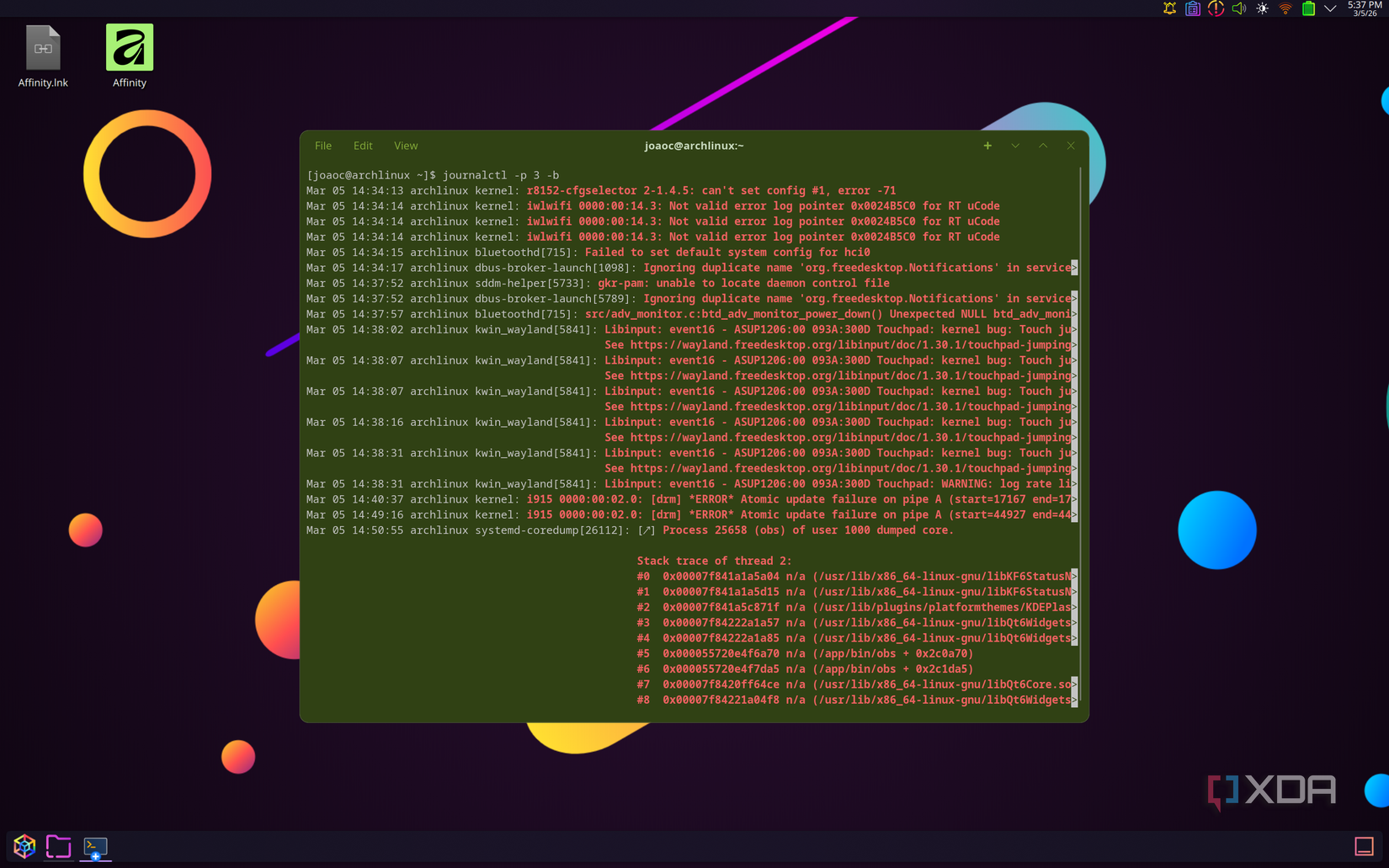This screenshot has height=868, width=1389.
Task: Expand hidden system tray icons with the chevron
Action: [x=1330, y=8]
